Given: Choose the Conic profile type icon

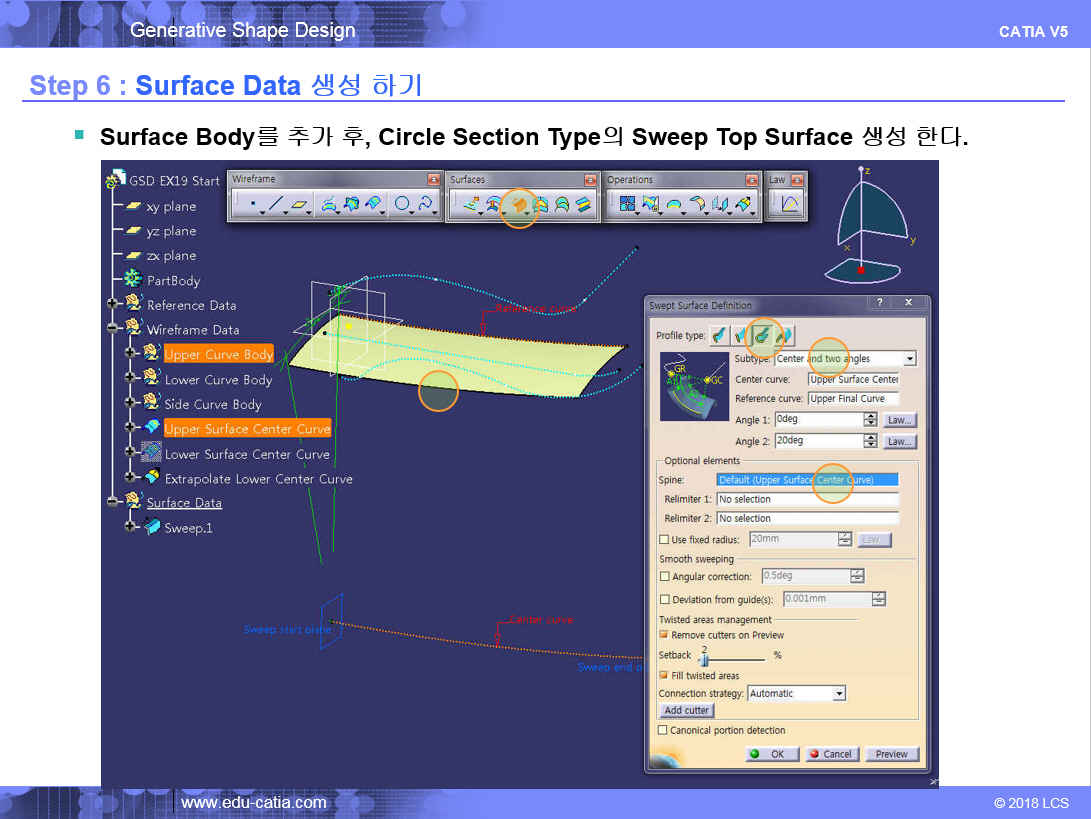Looking at the screenshot, I should pos(785,335).
